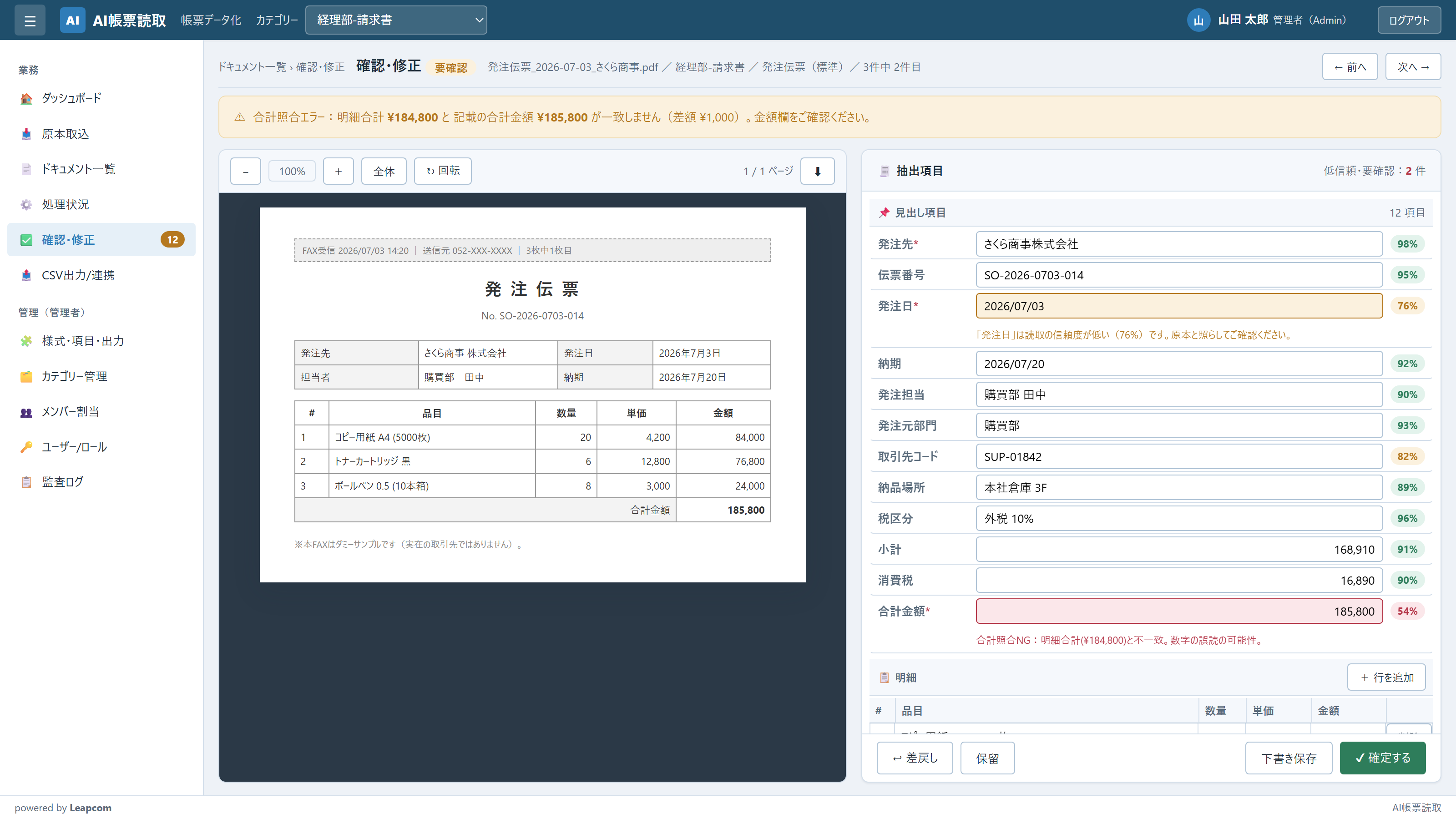Click the warning triangle in error banner
The width and height of the screenshot is (1456, 819).
click(x=240, y=117)
